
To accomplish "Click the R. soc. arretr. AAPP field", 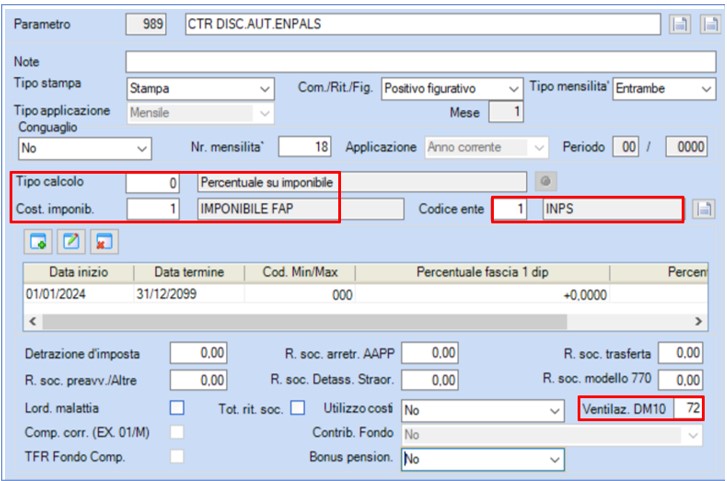I will coord(430,353).
